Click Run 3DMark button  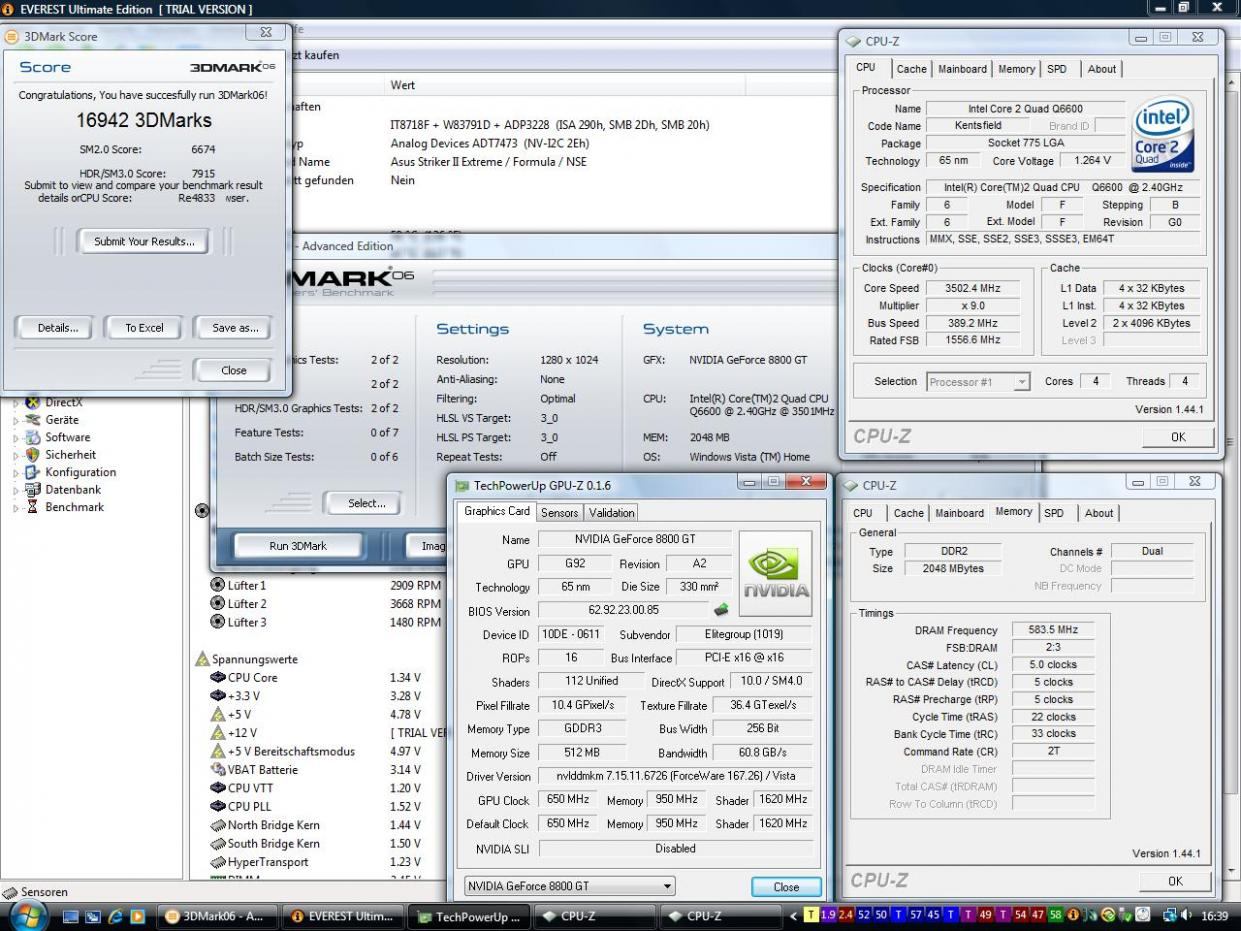tap(298, 546)
